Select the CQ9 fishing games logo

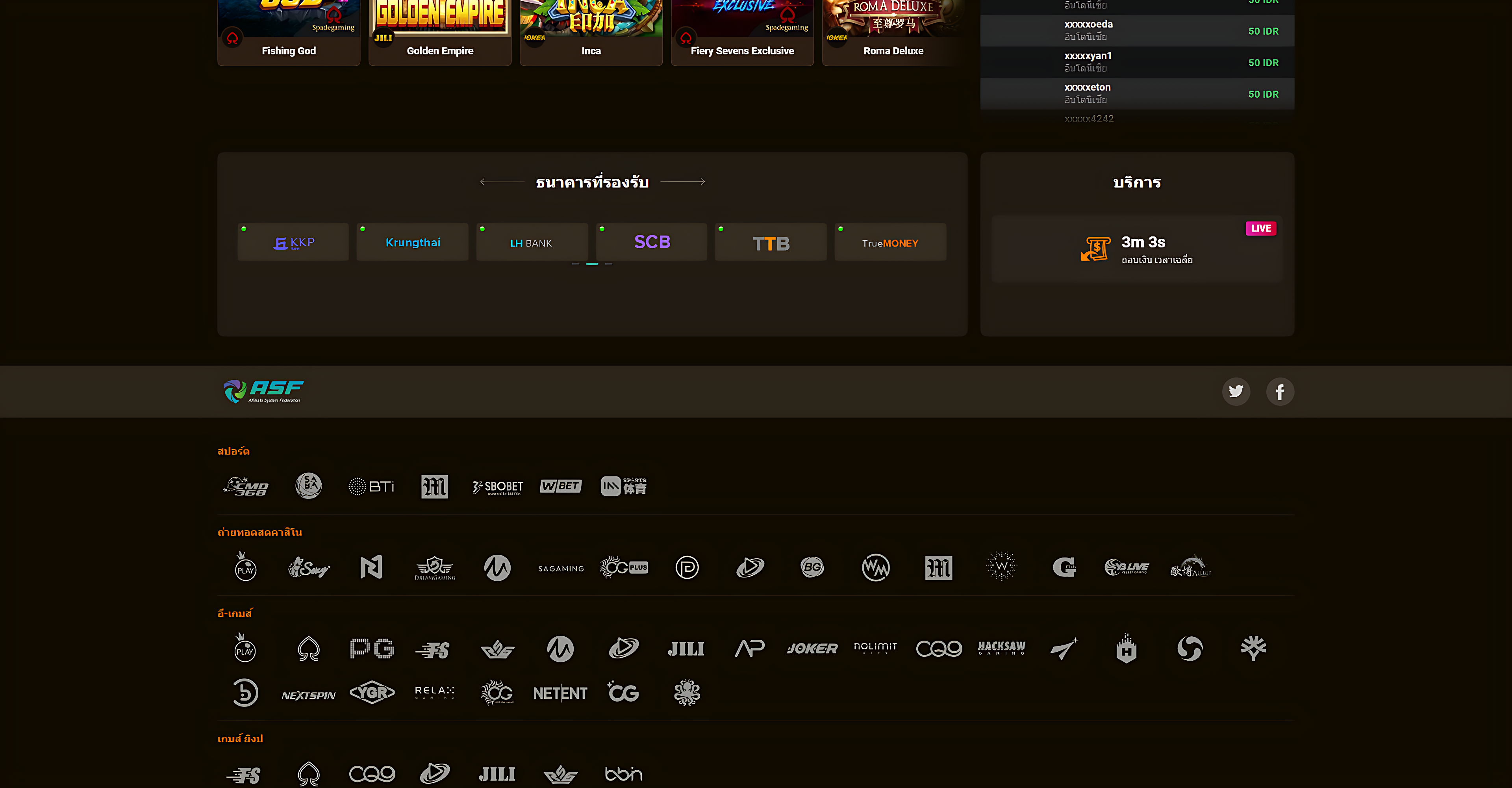tap(372, 774)
